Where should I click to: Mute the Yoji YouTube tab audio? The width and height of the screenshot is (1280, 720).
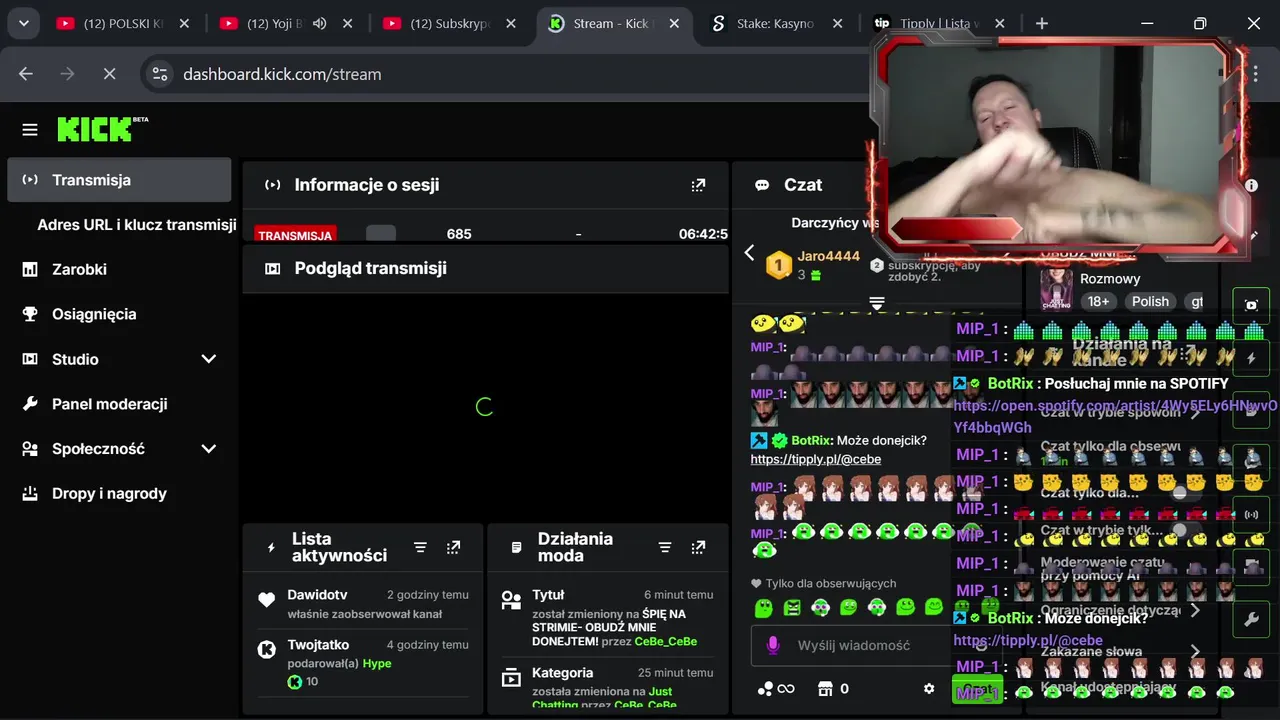coord(320,23)
